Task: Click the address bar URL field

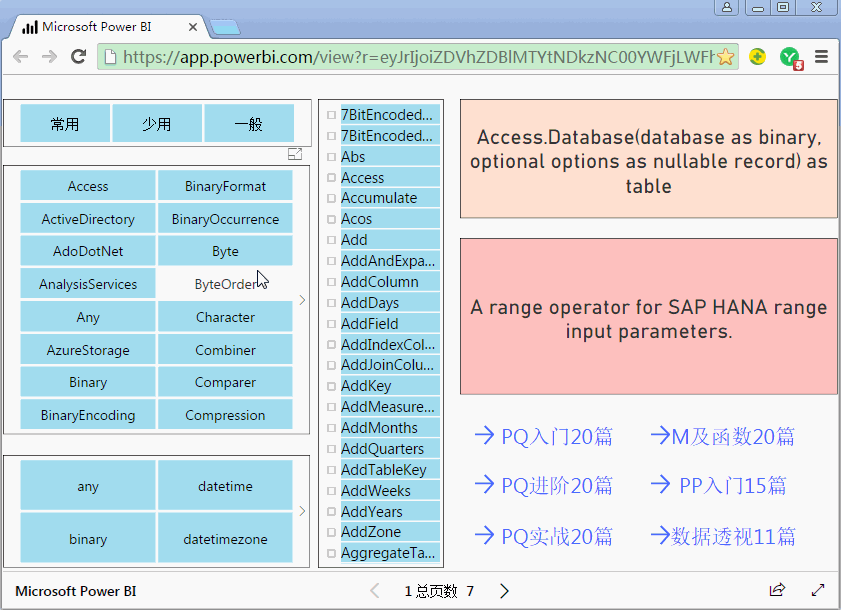Action: point(418,56)
